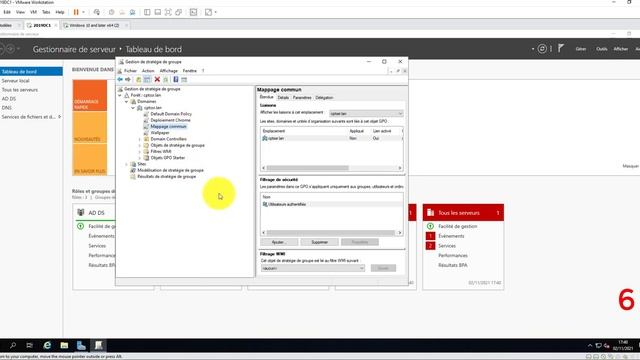Open the location dropdown showing cptoo.lan
This screenshot has width=640, height=360.
tap(366, 113)
